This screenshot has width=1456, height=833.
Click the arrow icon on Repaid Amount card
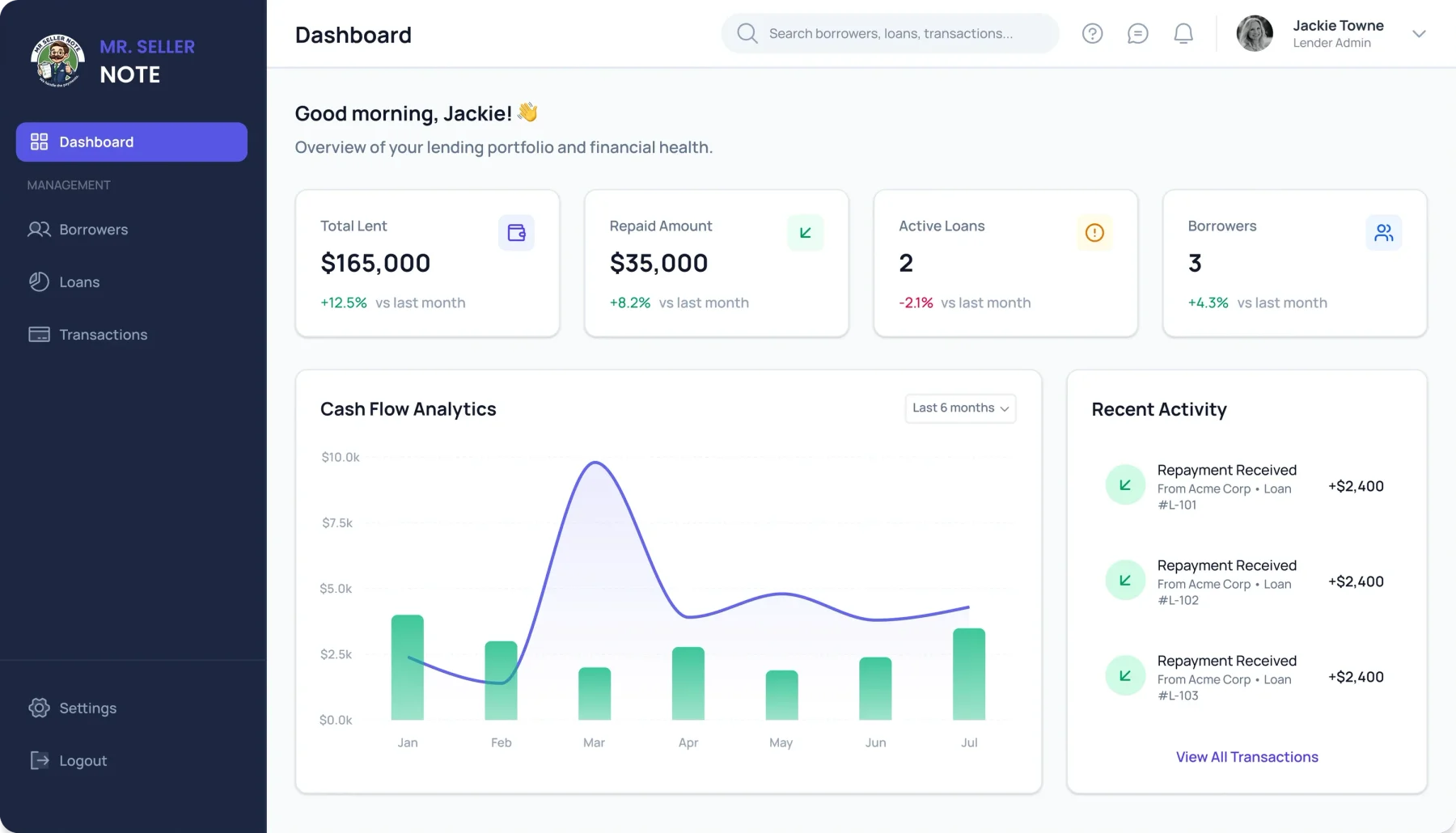pos(806,233)
